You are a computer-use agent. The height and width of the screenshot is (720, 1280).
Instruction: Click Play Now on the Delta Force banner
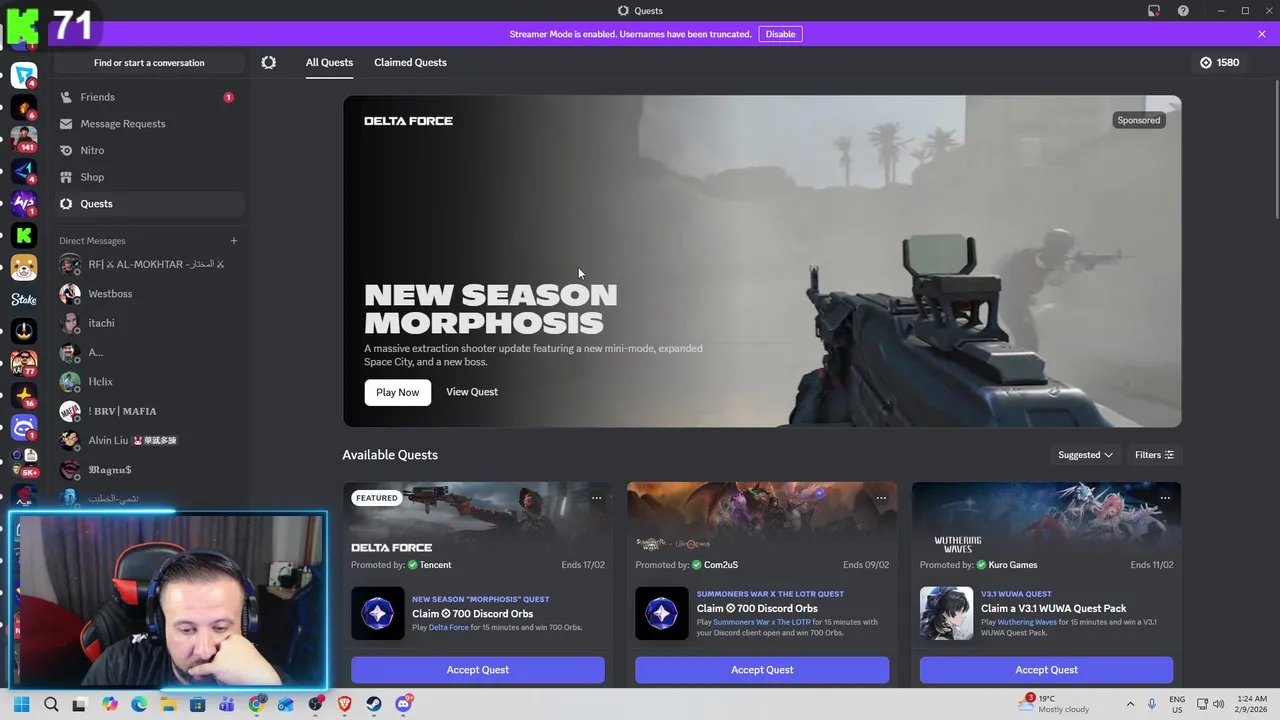pos(397,392)
